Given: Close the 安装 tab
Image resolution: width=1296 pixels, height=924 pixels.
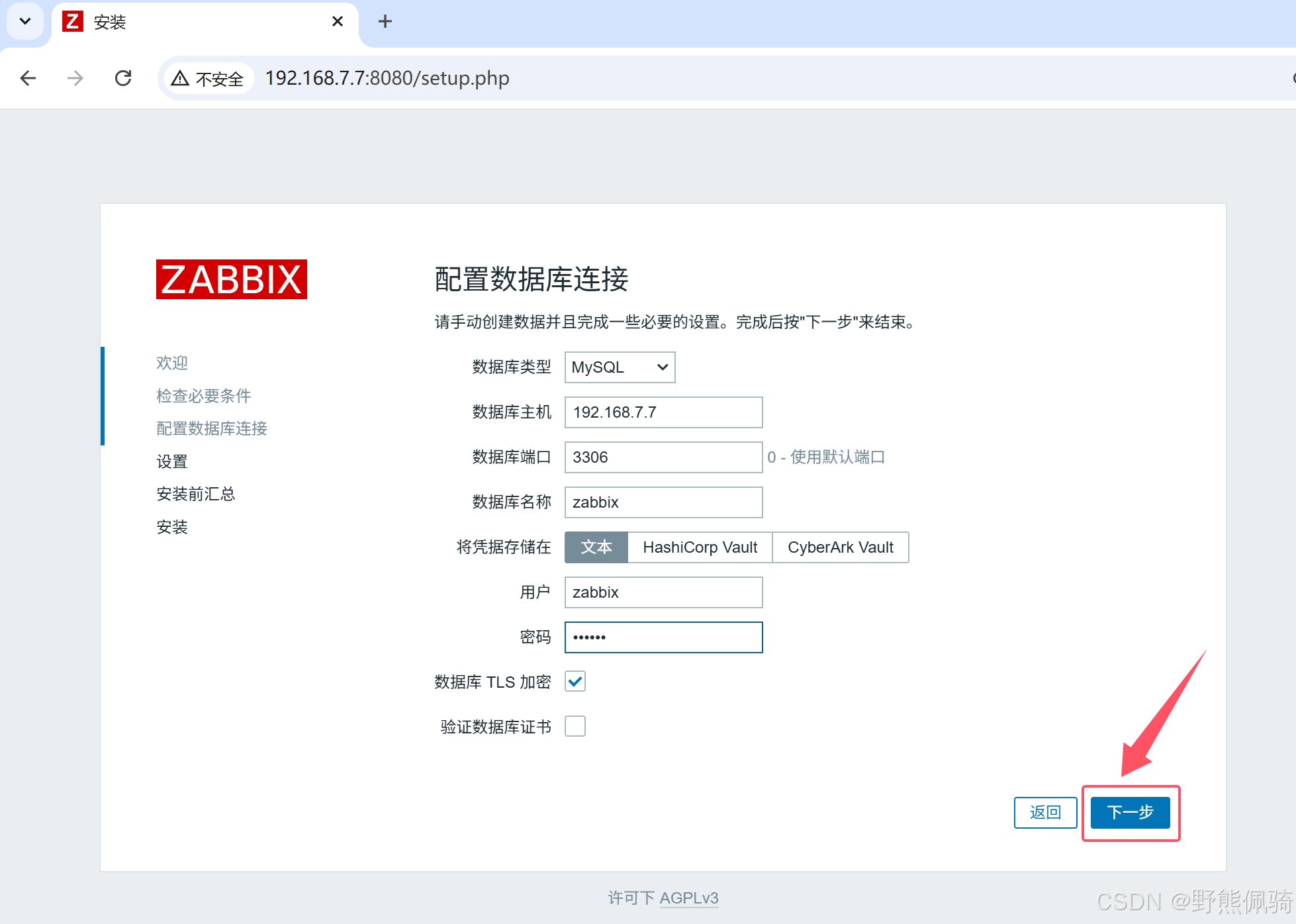Looking at the screenshot, I should (x=338, y=22).
